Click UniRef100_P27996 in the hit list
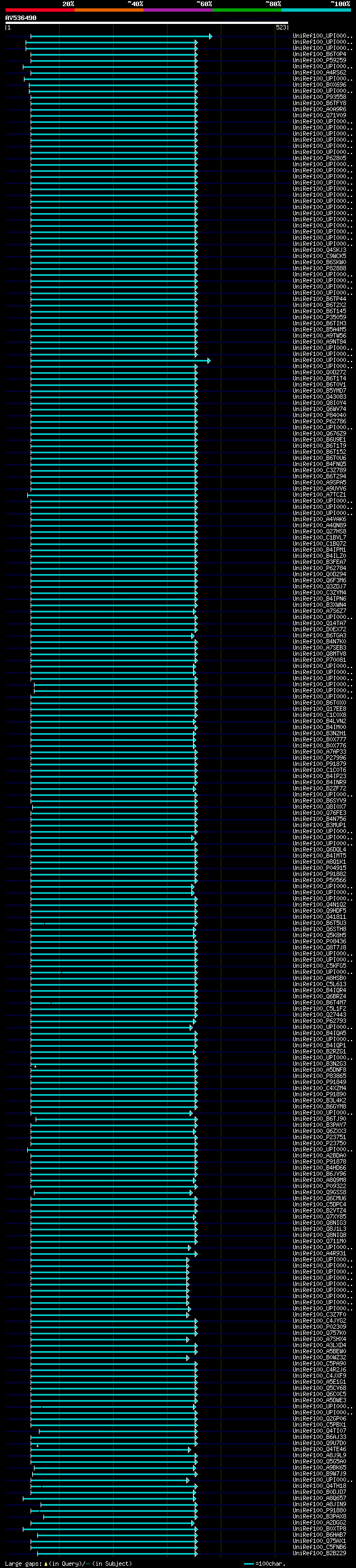 pos(319,758)
